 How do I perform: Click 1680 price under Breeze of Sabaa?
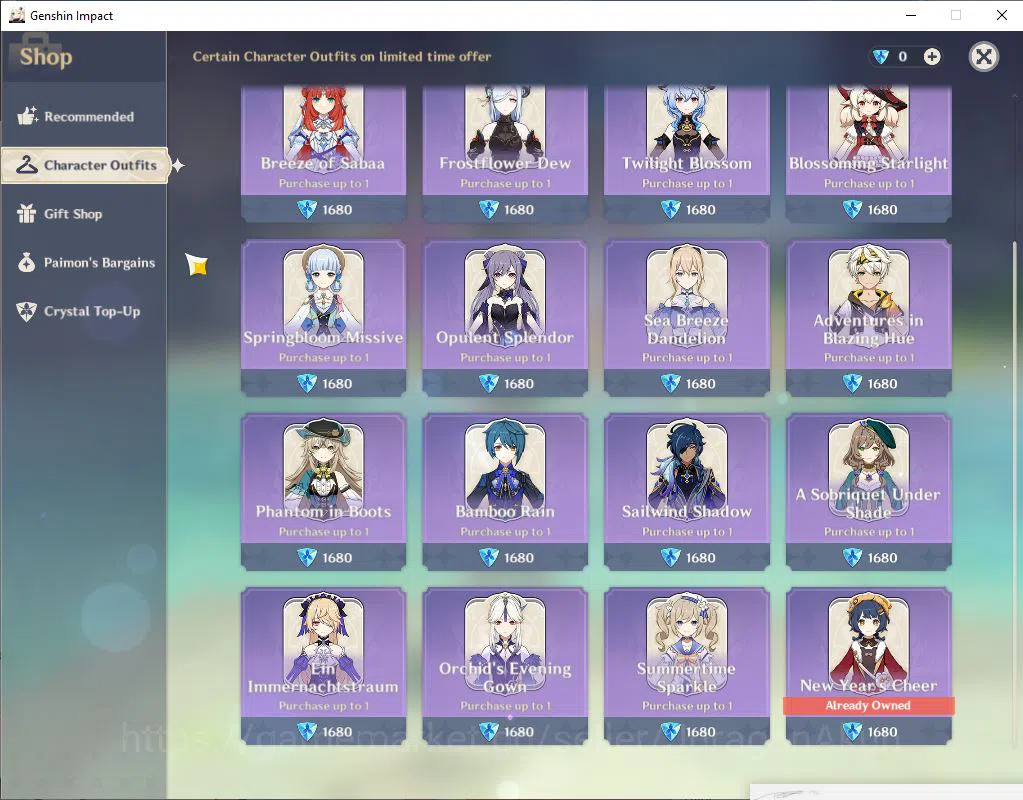pyautogui.click(x=337, y=209)
